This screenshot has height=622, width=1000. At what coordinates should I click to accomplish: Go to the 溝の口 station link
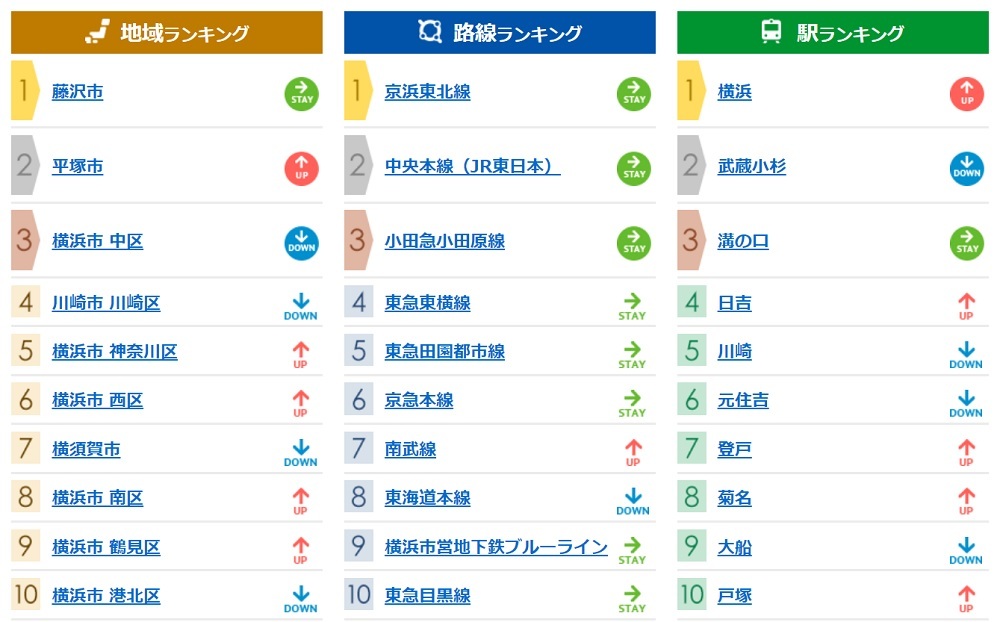coord(743,241)
